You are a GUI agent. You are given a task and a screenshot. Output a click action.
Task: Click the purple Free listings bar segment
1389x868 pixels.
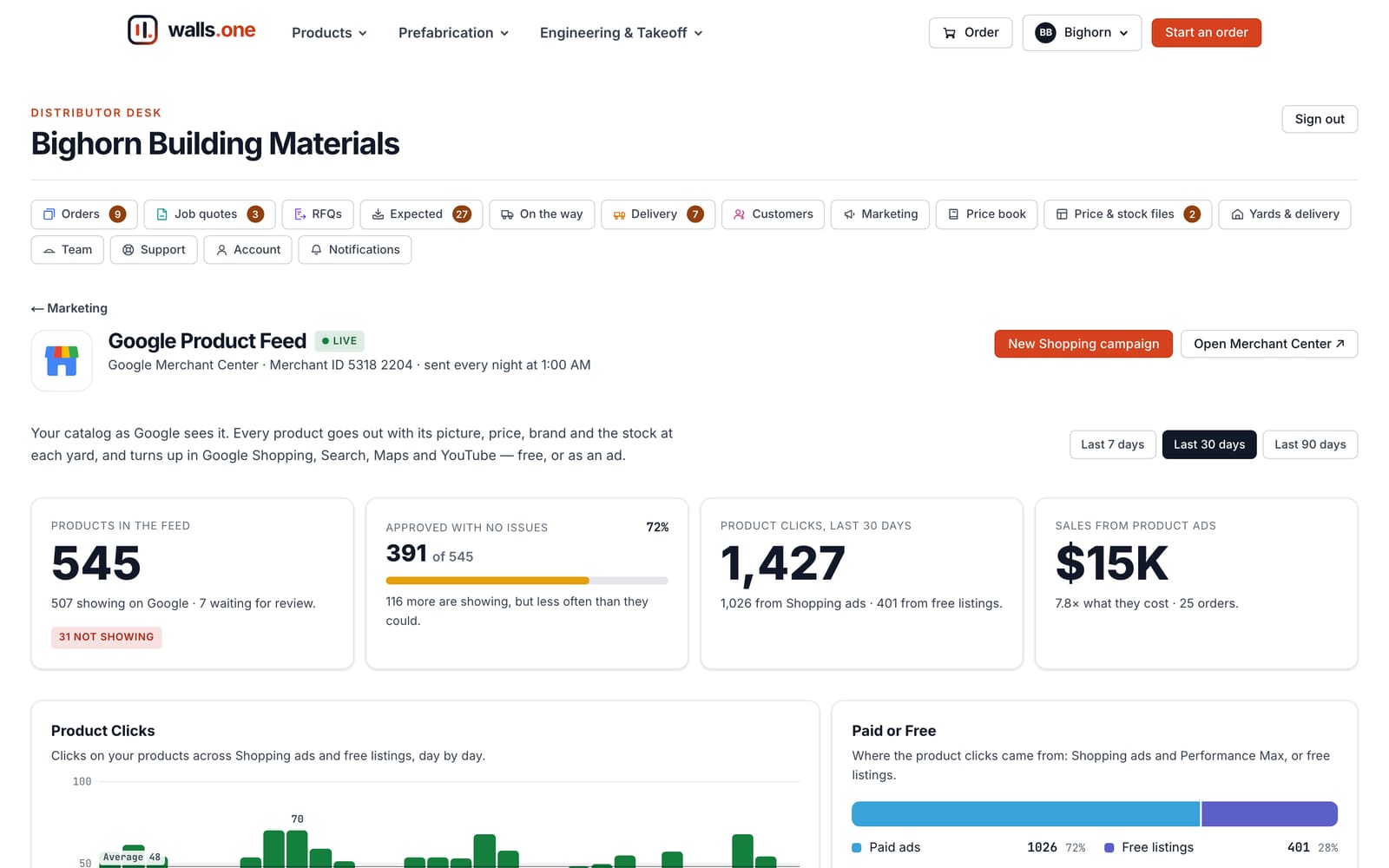1269,814
